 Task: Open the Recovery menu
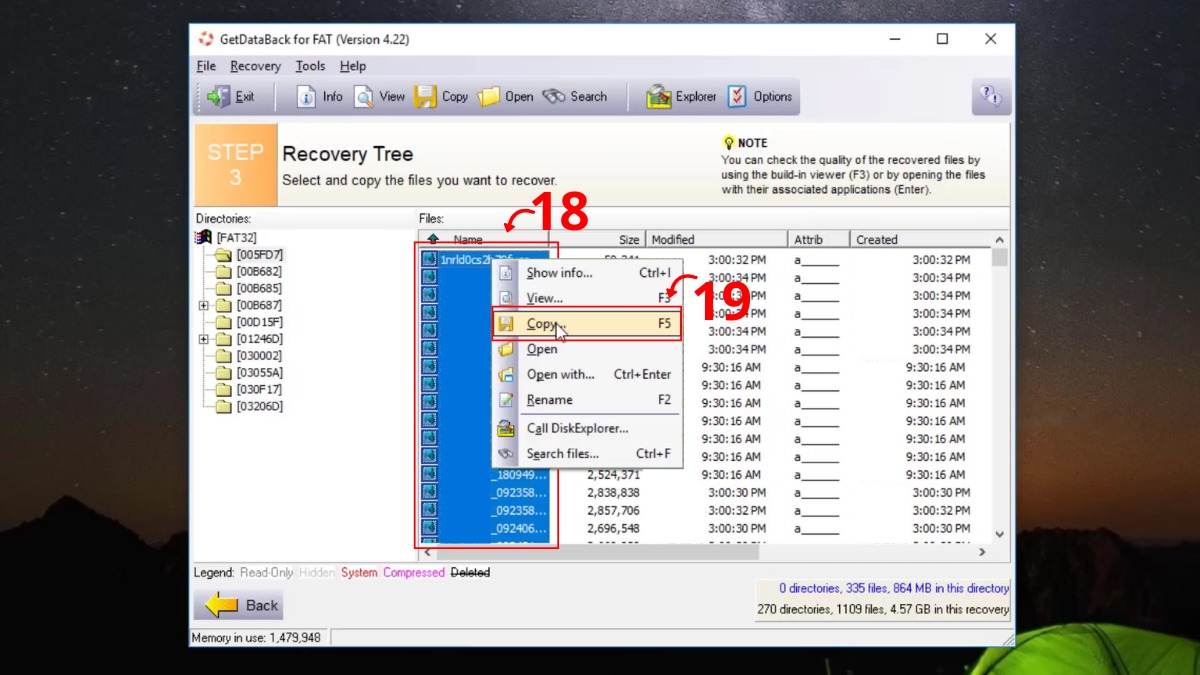255,66
